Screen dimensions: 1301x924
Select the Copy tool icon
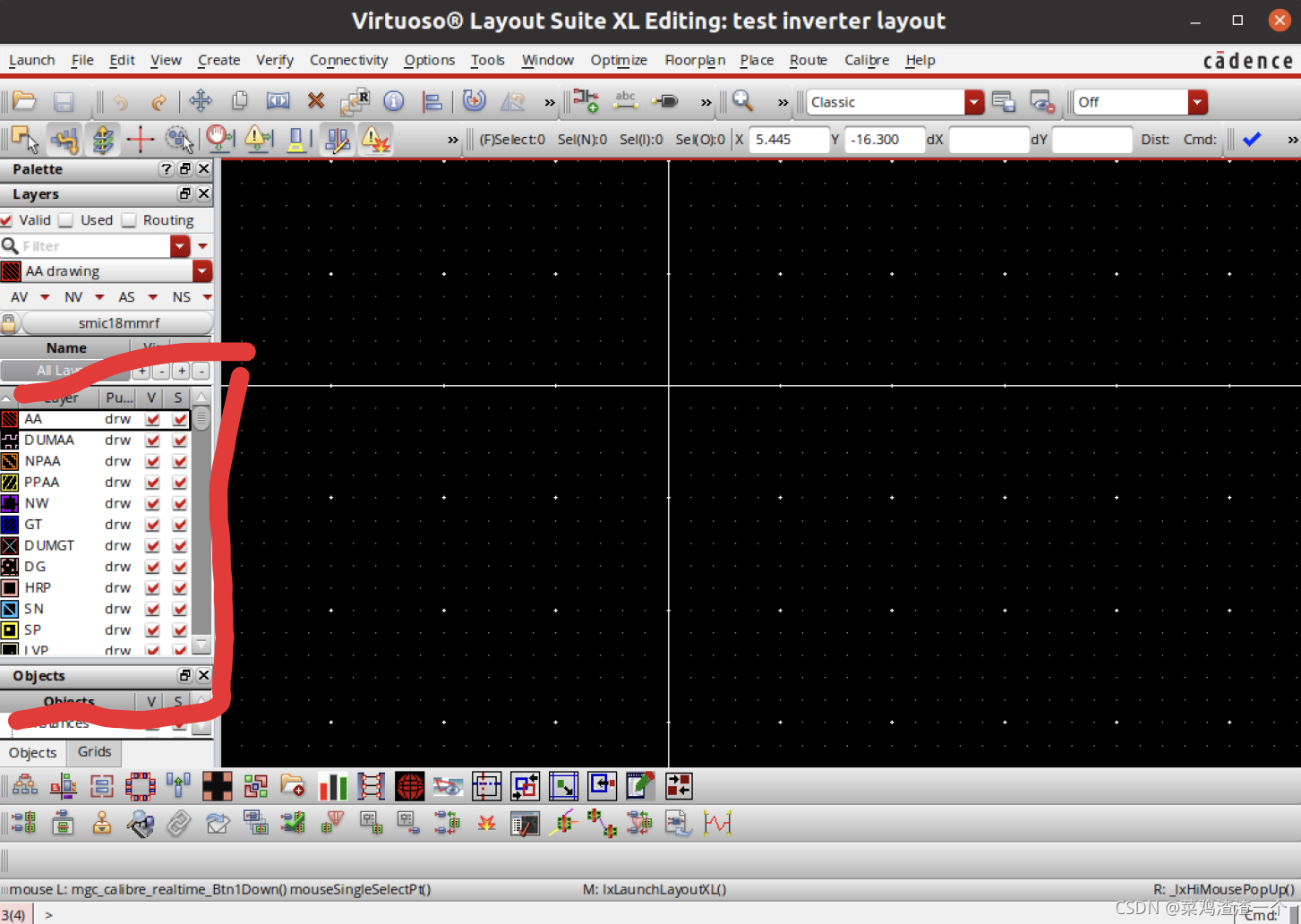[x=239, y=101]
